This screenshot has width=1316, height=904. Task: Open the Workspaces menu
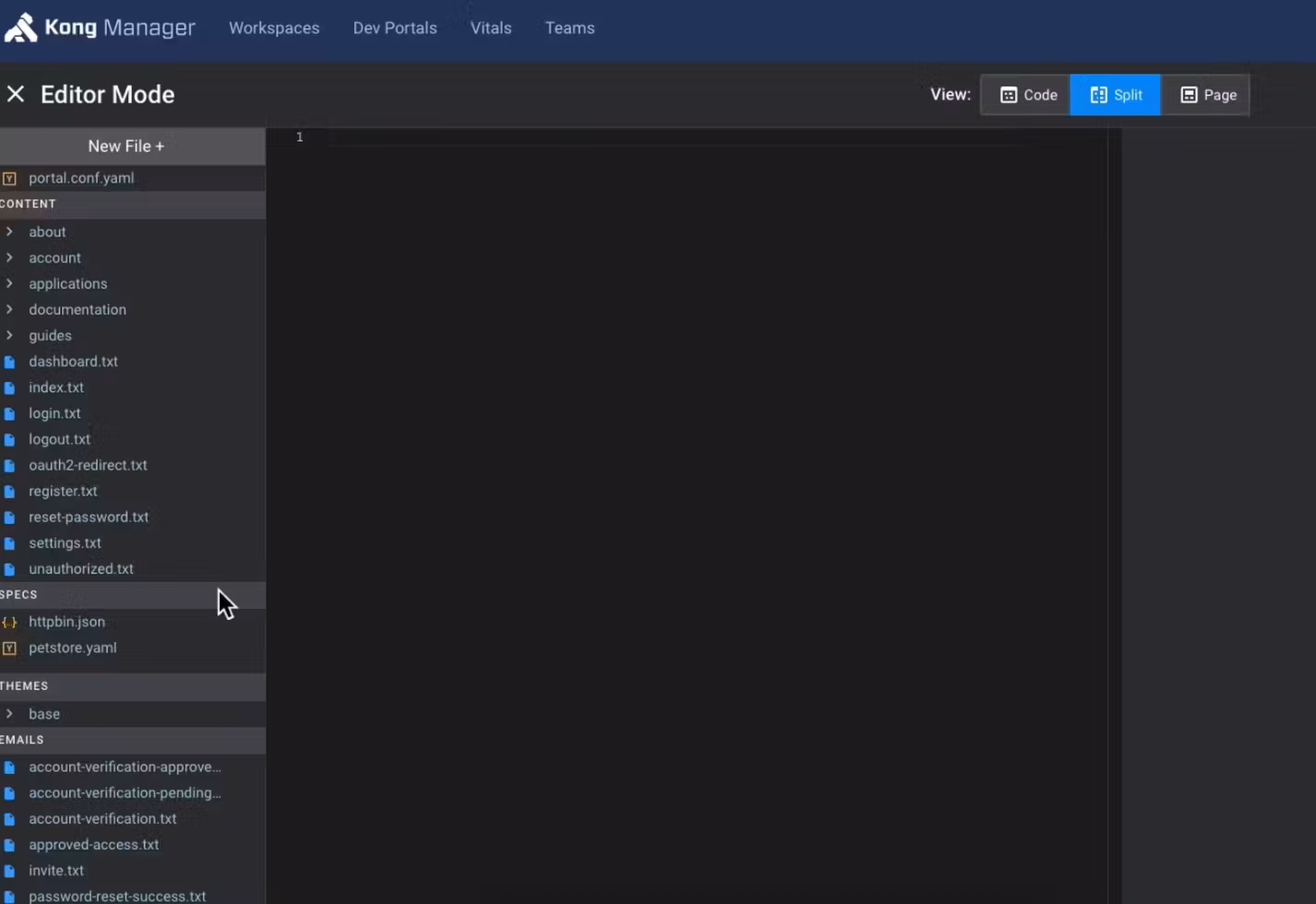(274, 28)
